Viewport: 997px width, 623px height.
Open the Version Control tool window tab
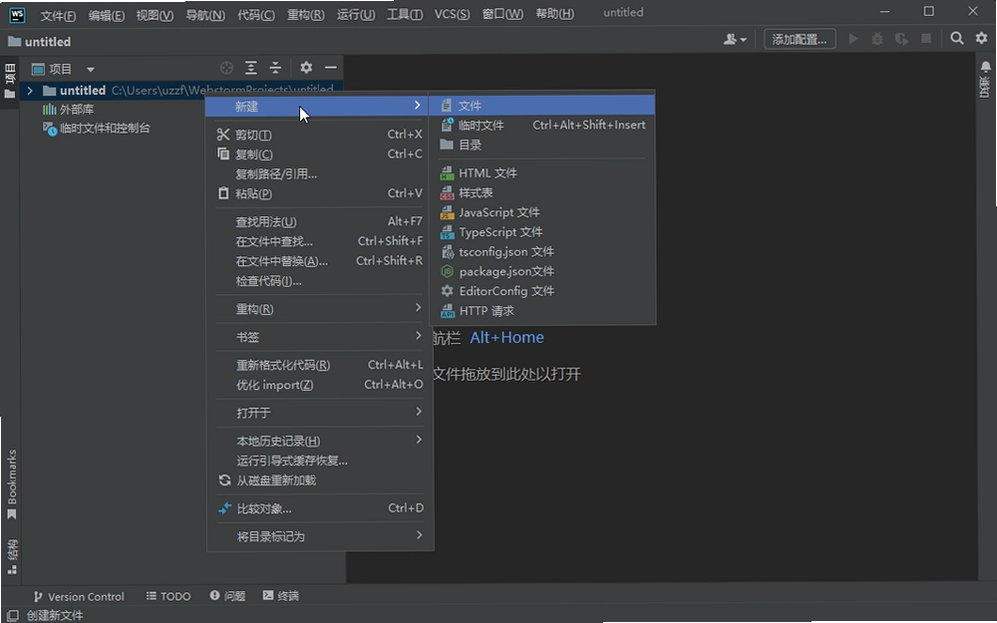tap(79, 596)
